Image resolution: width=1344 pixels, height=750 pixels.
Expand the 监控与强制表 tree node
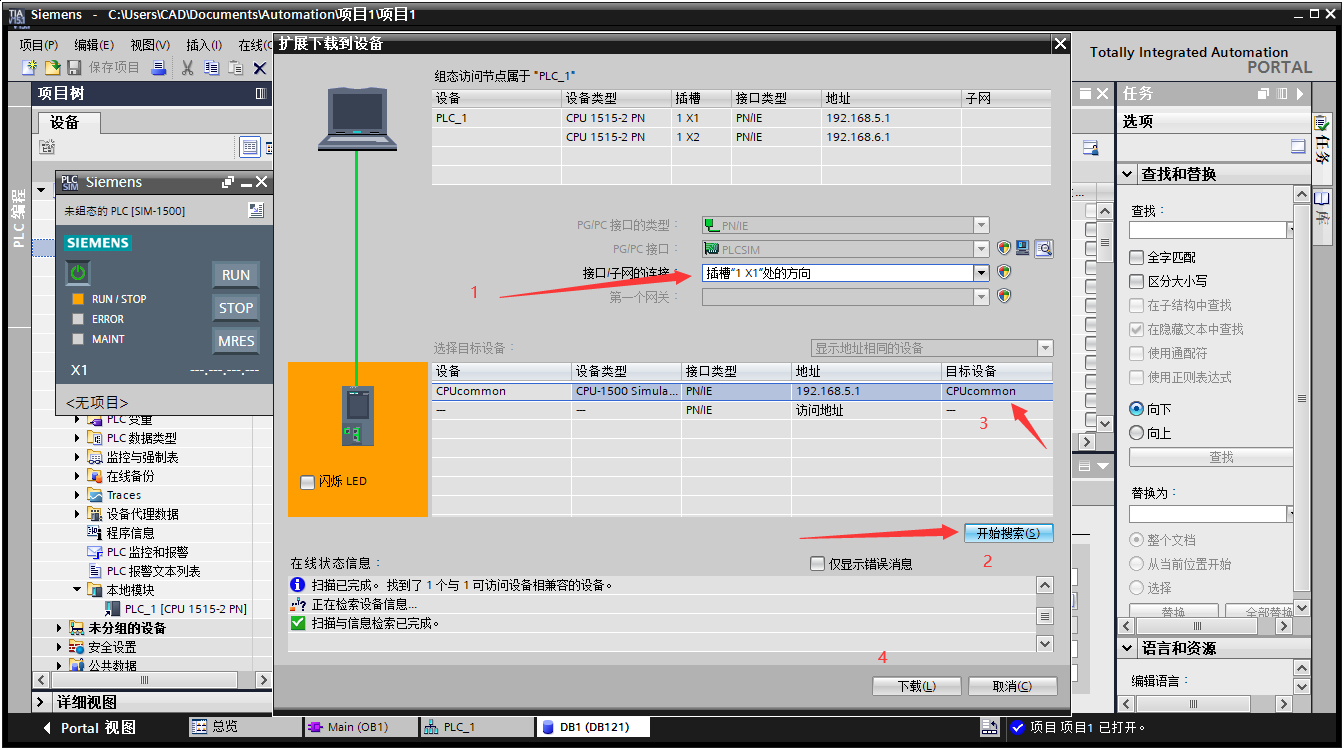(x=78, y=457)
